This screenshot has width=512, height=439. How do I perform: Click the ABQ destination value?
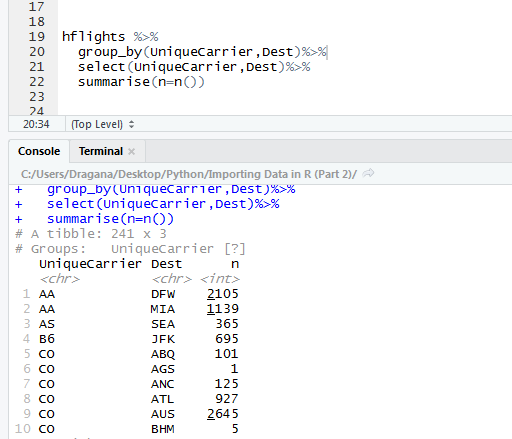tap(163, 354)
